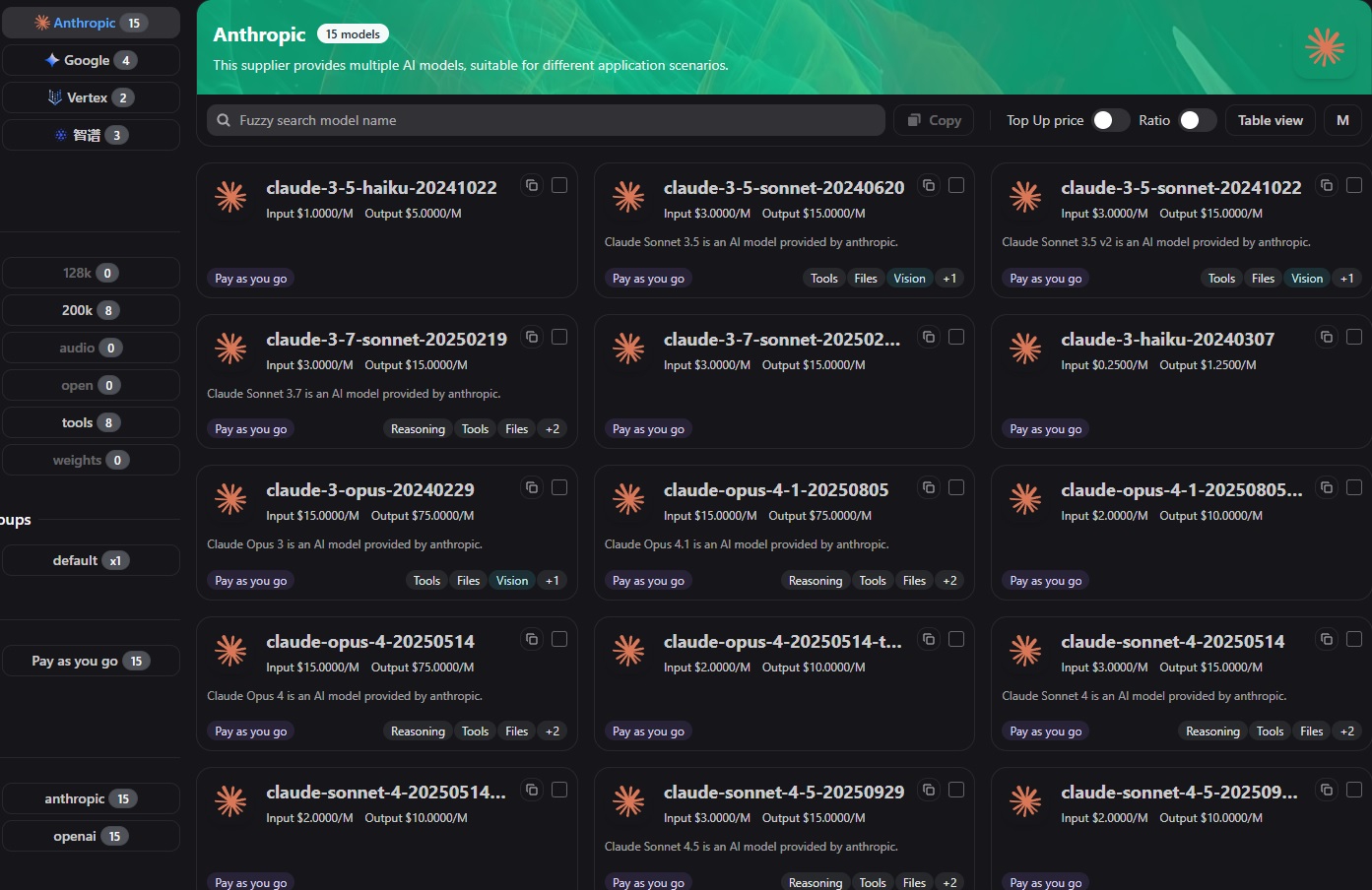Filter models by the audio tag
This screenshot has width=1372, height=890.
point(91,348)
